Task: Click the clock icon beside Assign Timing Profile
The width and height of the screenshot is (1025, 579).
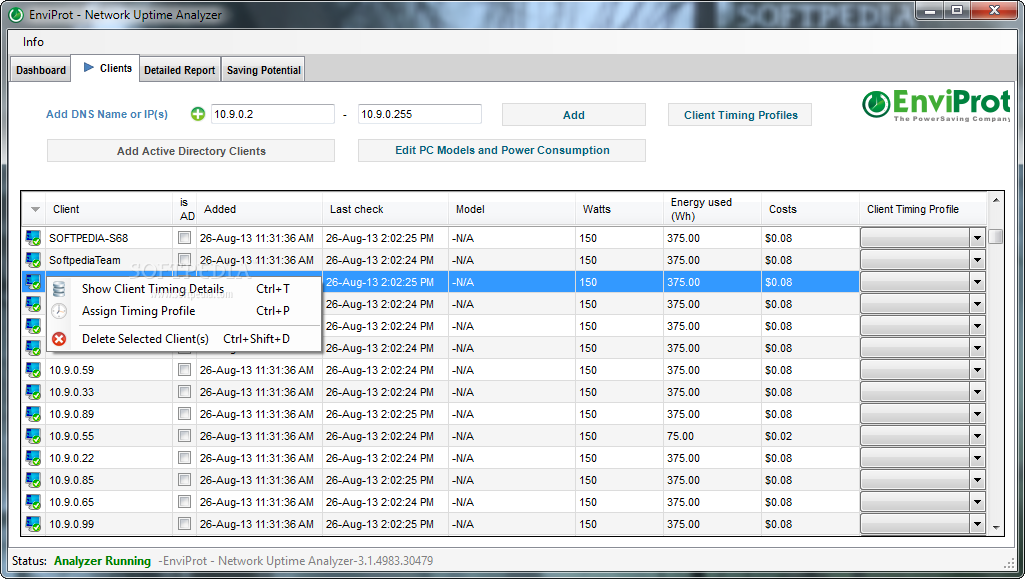Action: [x=59, y=311]
